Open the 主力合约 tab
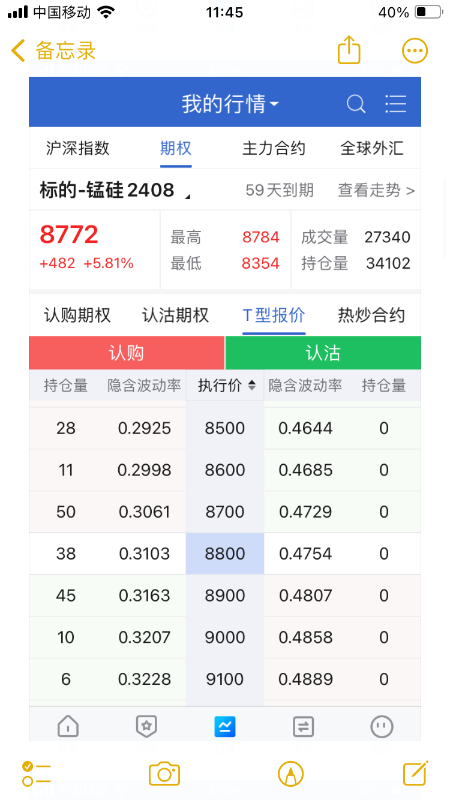 click(273, 148)
